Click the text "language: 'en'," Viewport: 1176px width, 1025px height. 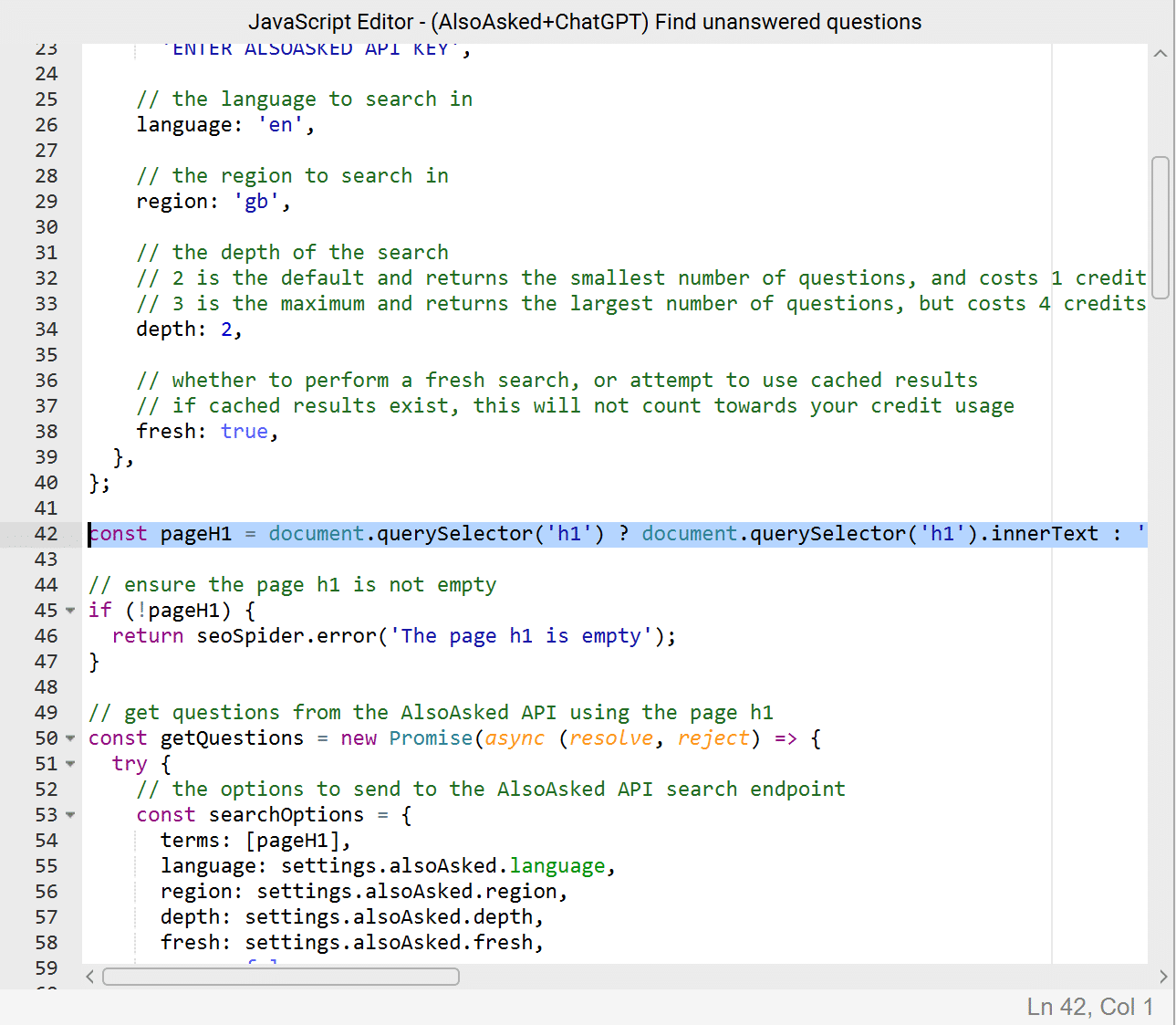[225, 125]
